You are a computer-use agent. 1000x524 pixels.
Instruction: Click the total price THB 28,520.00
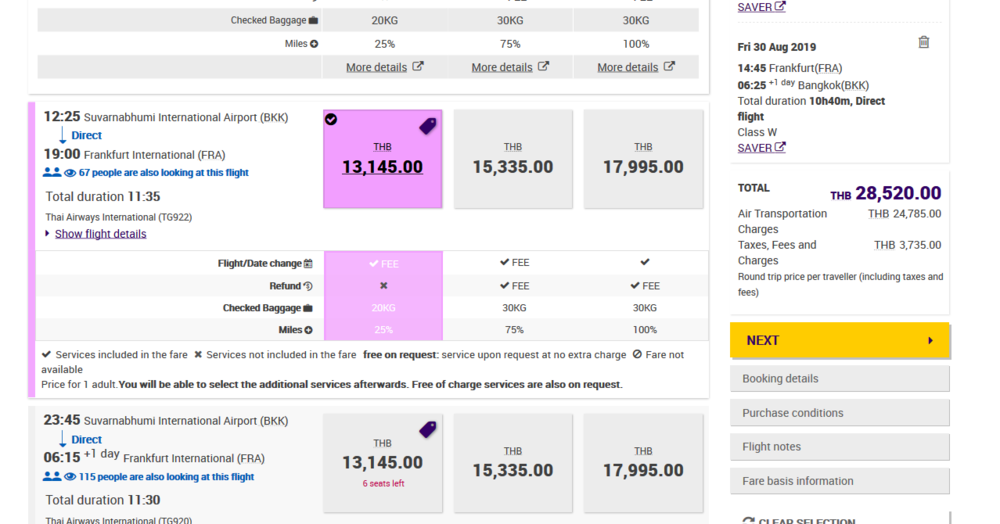click(x=885, y=193)
